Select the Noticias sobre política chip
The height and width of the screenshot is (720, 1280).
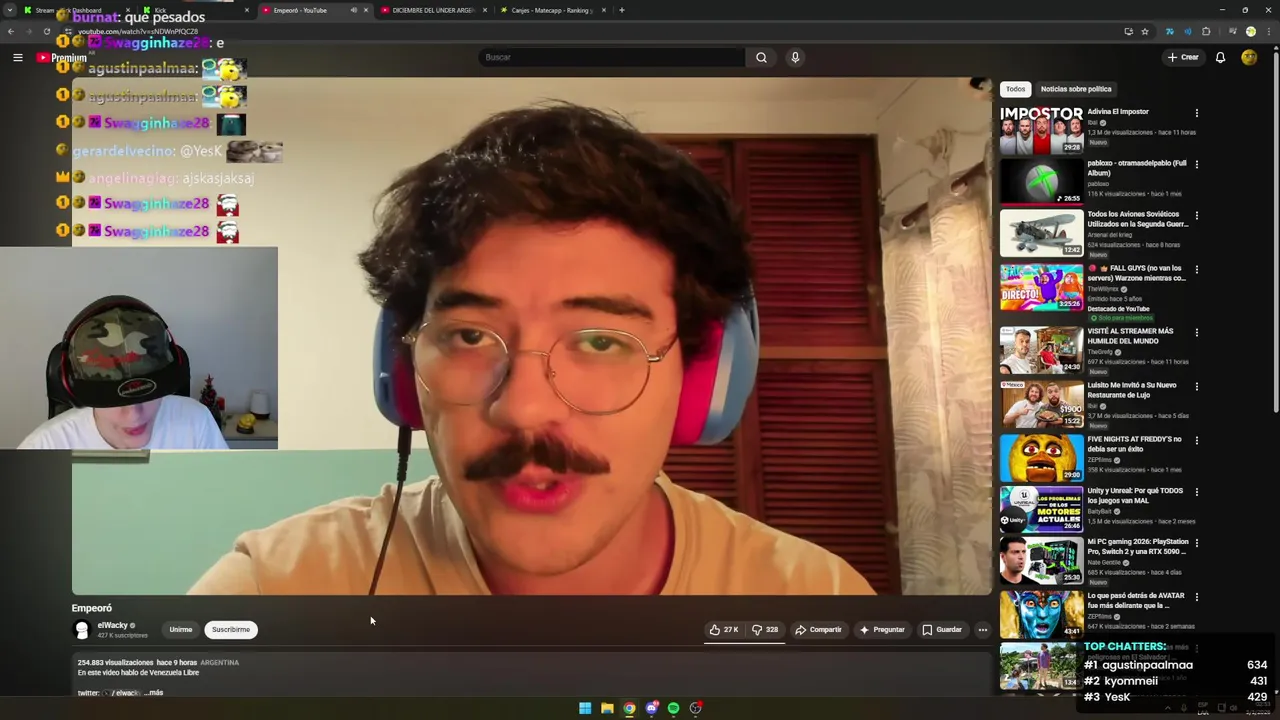pyautogui.click(x=1076, y=89)
